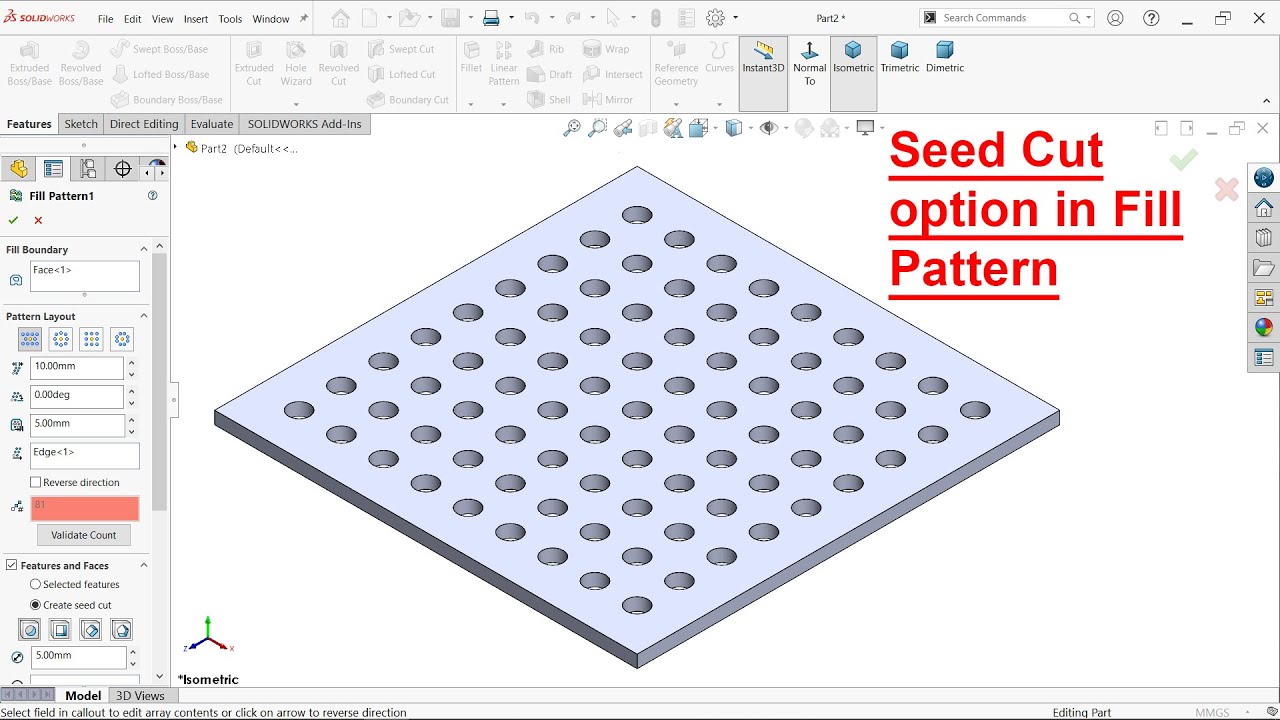
Task: Open the Display Style icon
Action: point(735,128)
